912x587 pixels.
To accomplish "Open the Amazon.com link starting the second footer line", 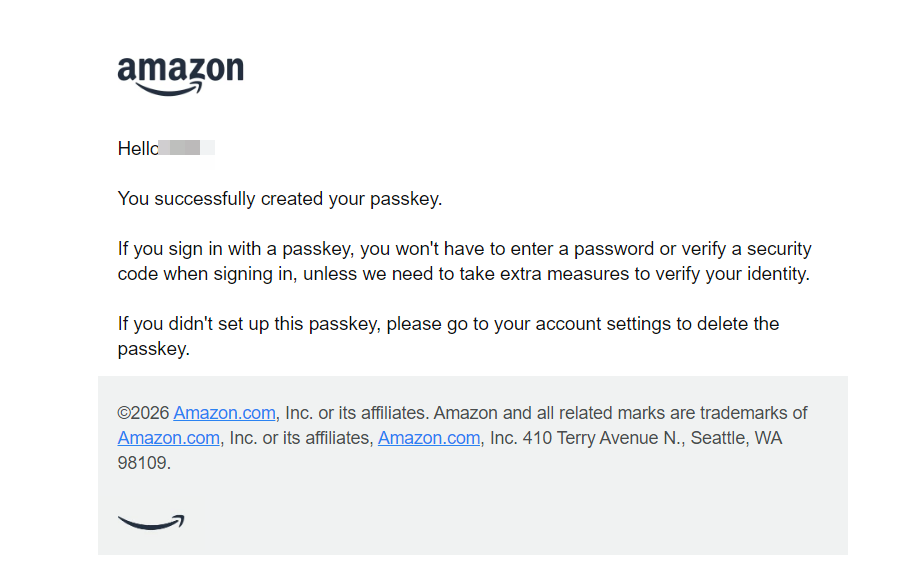I will (169, 438).
